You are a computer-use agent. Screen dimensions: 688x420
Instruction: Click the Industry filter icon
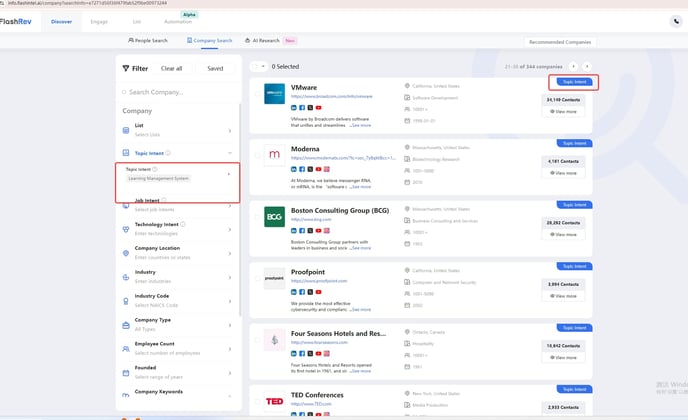click(x=126, y=277)
